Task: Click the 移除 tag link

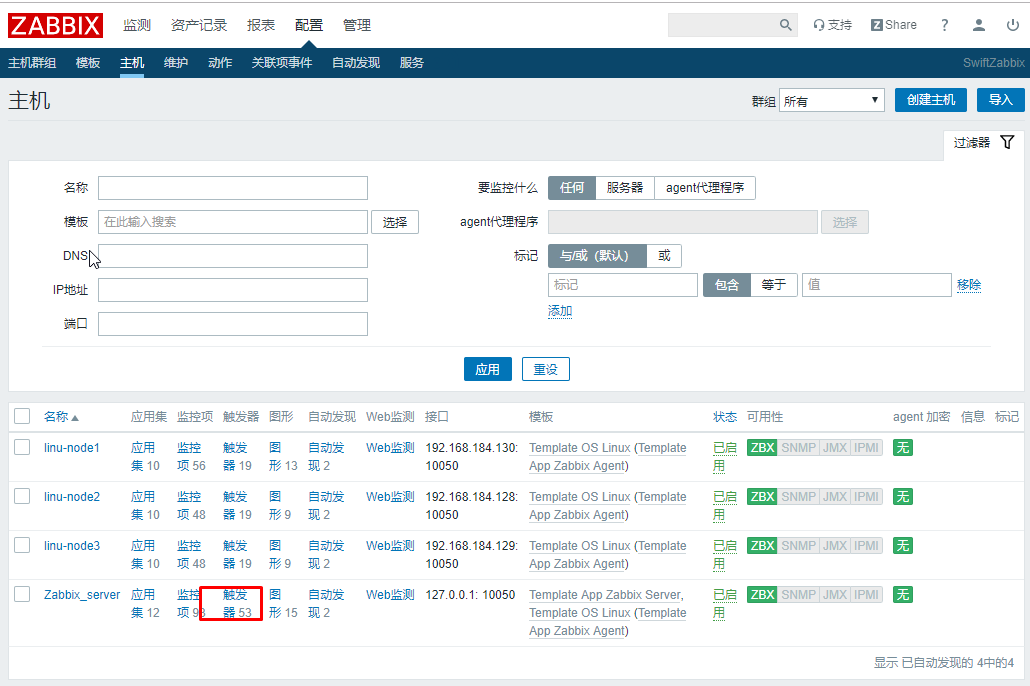Action: tap(969, 285)
